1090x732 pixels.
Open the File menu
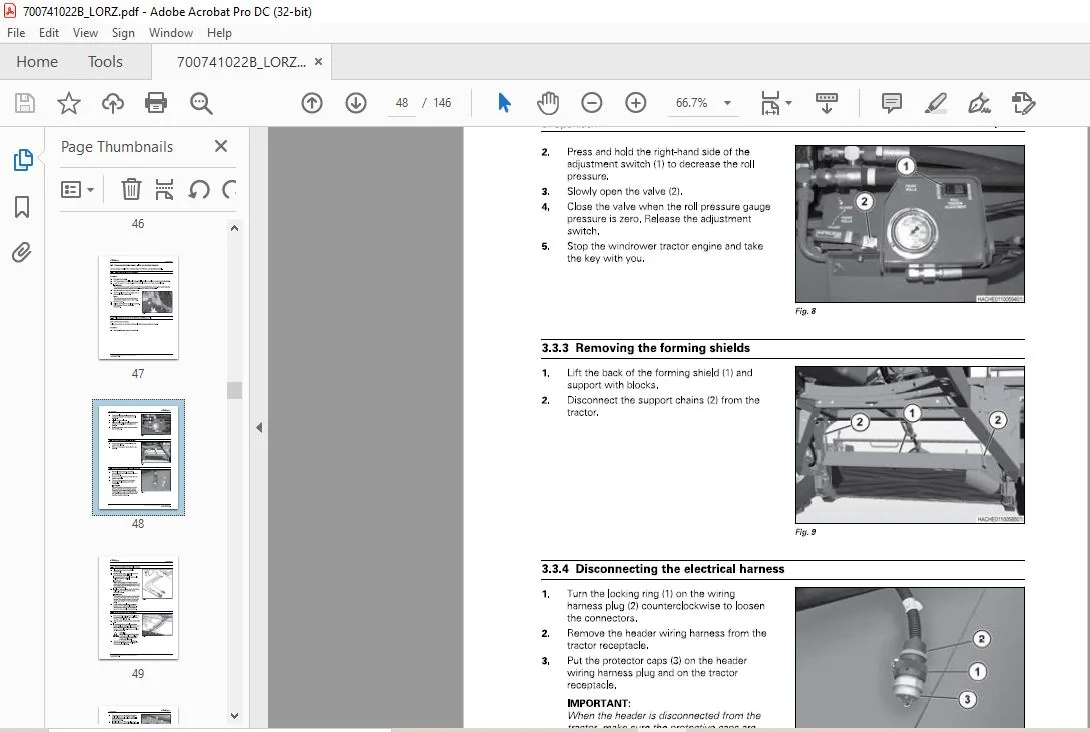coord(16,33)
